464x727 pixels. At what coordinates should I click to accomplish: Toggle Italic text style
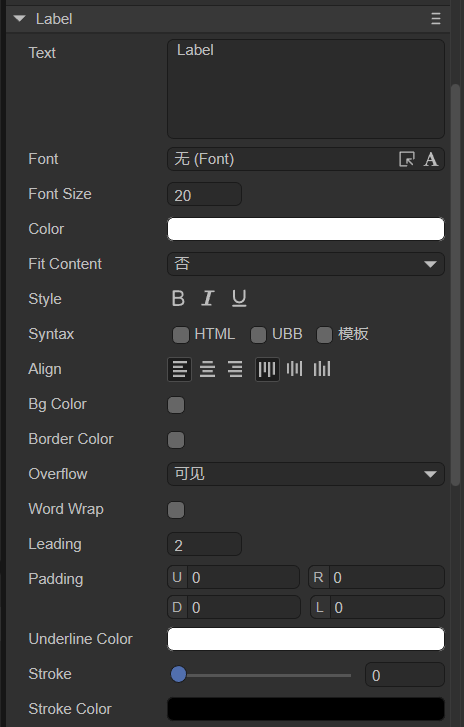pos(208,299)
